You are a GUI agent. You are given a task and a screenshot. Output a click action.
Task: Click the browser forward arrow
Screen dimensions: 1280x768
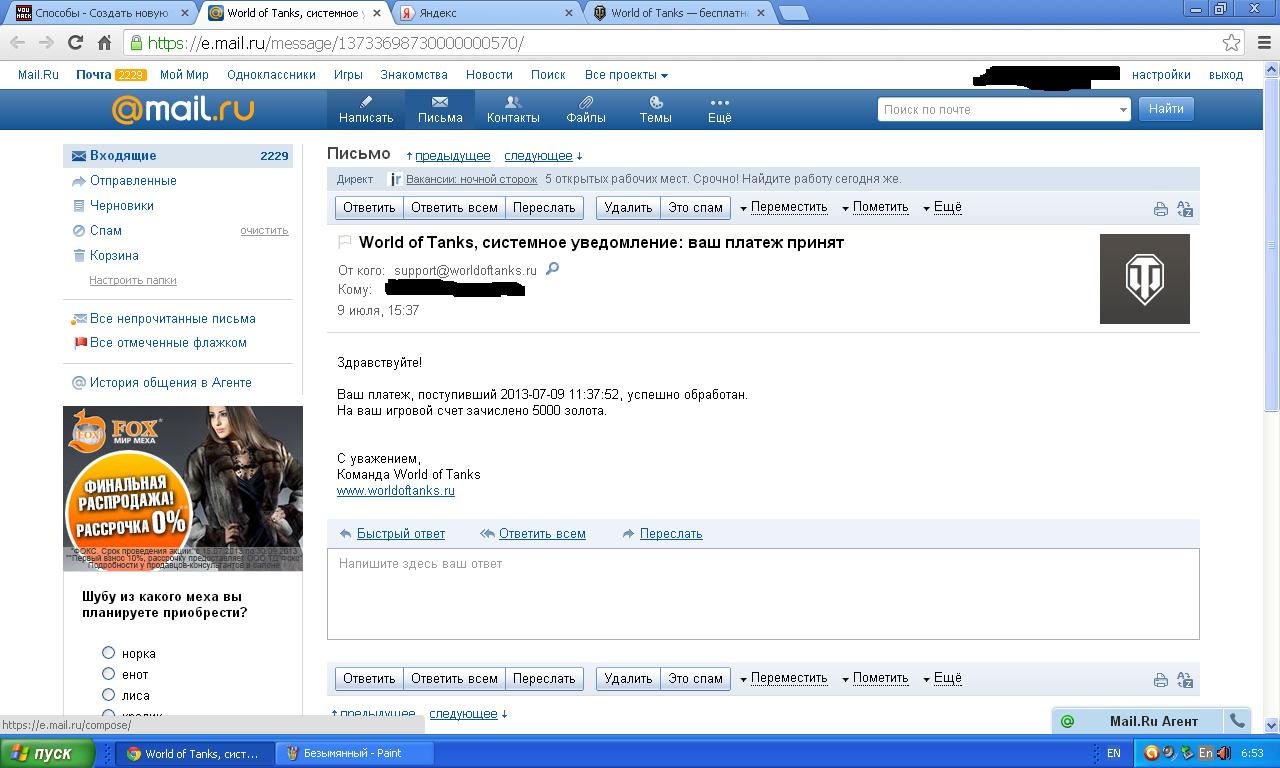[x=46, y=43]
